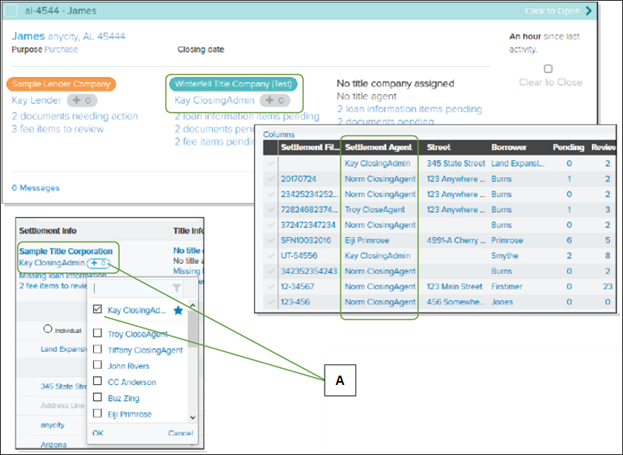Click the checkbox in al-4544 James header
The width and height of the screenshot is (623, 455).
coord(11,11)
